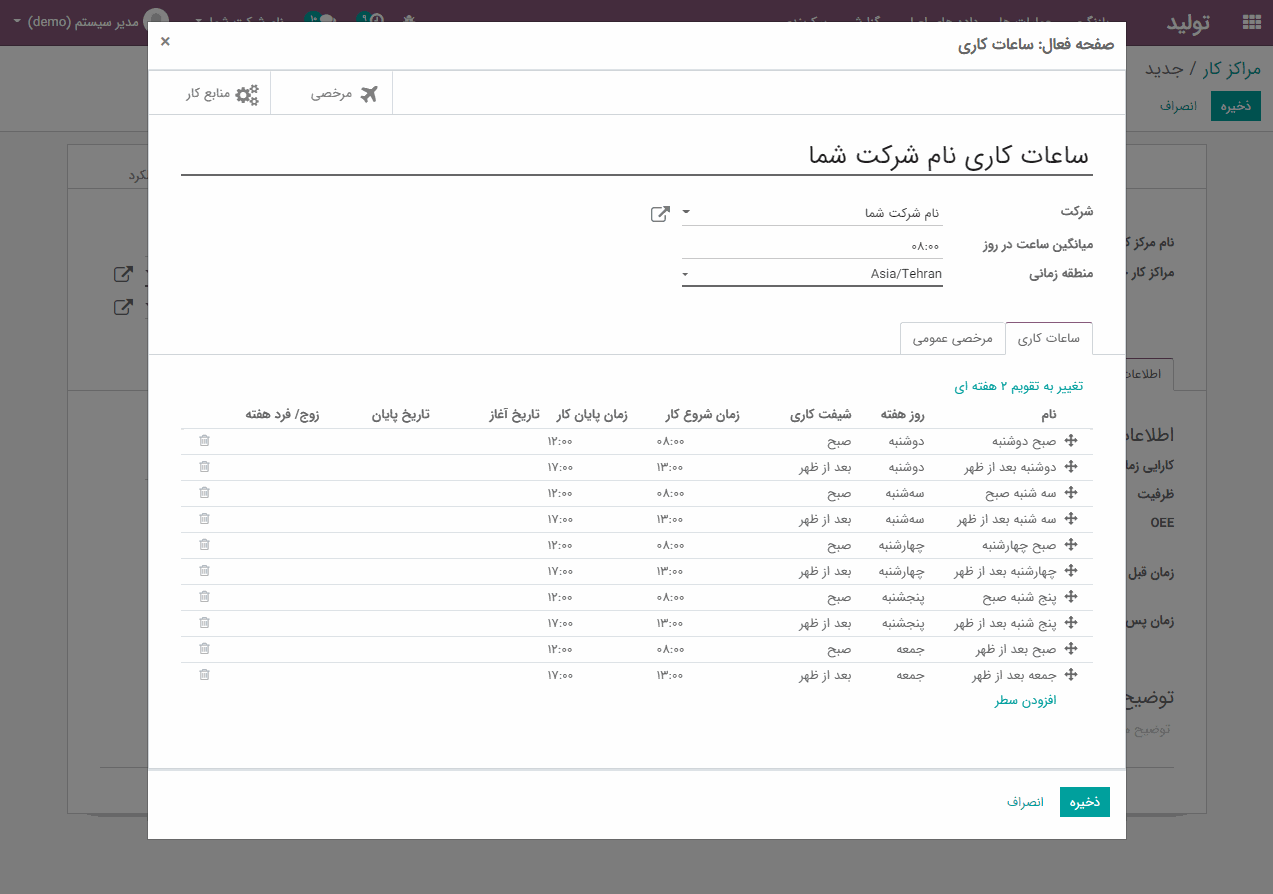This screenshot has width=1273, height=894.
Task: Switch to the مرخصی عمومی tab
Action: 953,339
